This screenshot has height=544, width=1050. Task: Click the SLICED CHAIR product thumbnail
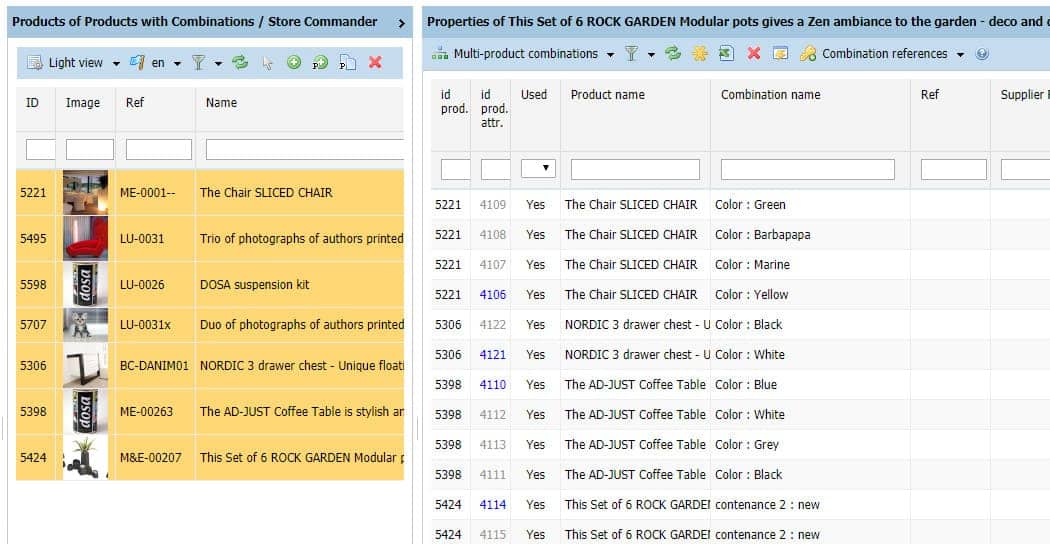tap(85, 192)
